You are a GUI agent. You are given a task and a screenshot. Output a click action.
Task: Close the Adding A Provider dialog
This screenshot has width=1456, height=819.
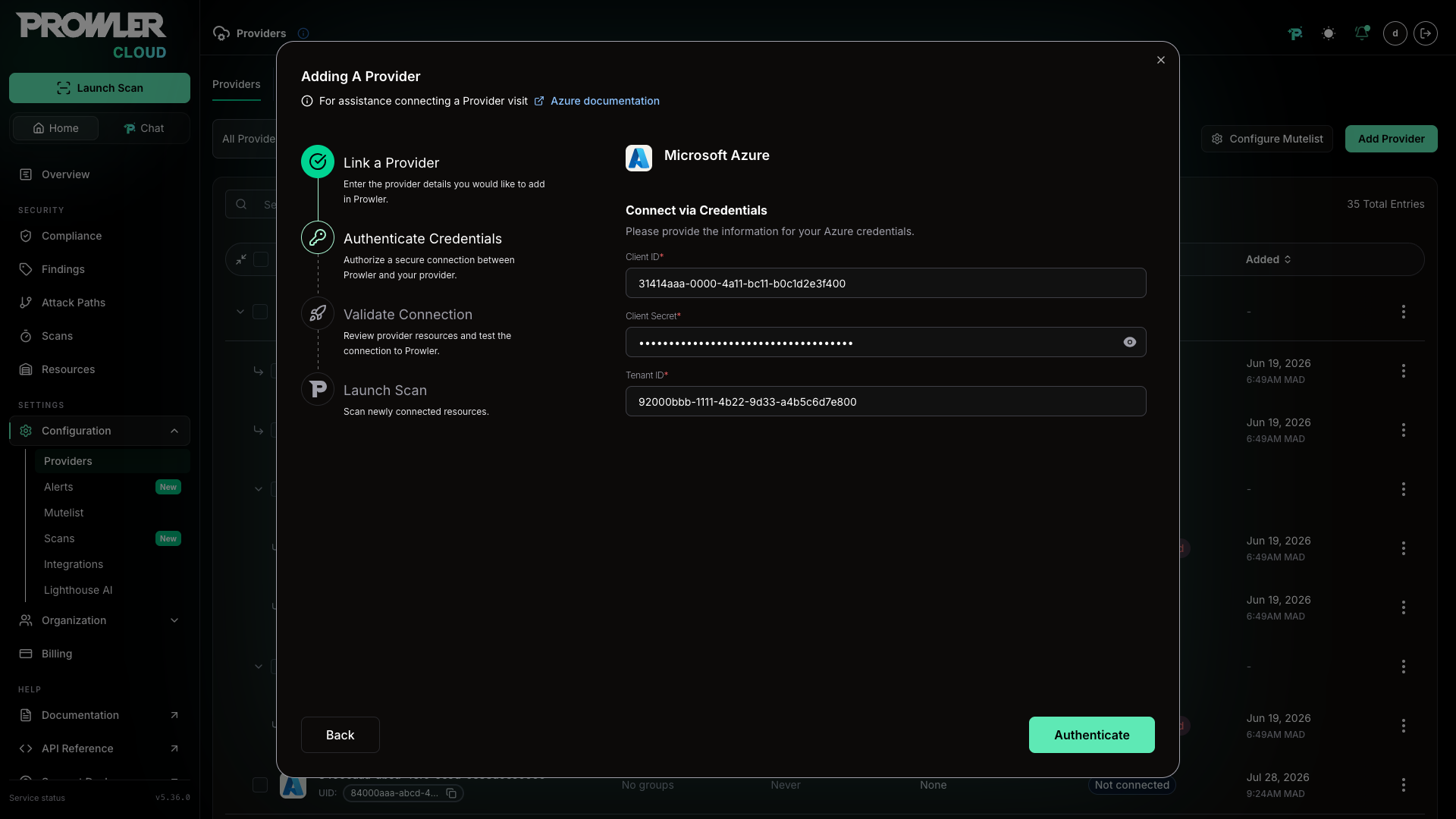pos(1161,60)
